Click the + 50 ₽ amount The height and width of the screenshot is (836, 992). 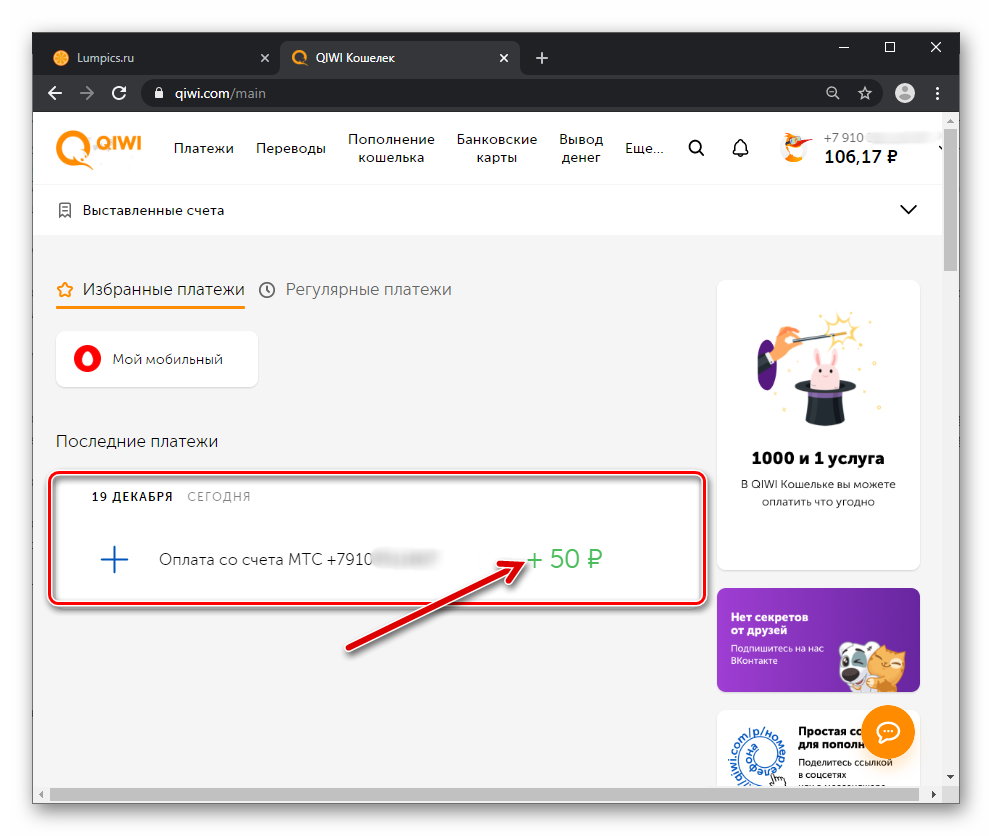coord(564,559)
